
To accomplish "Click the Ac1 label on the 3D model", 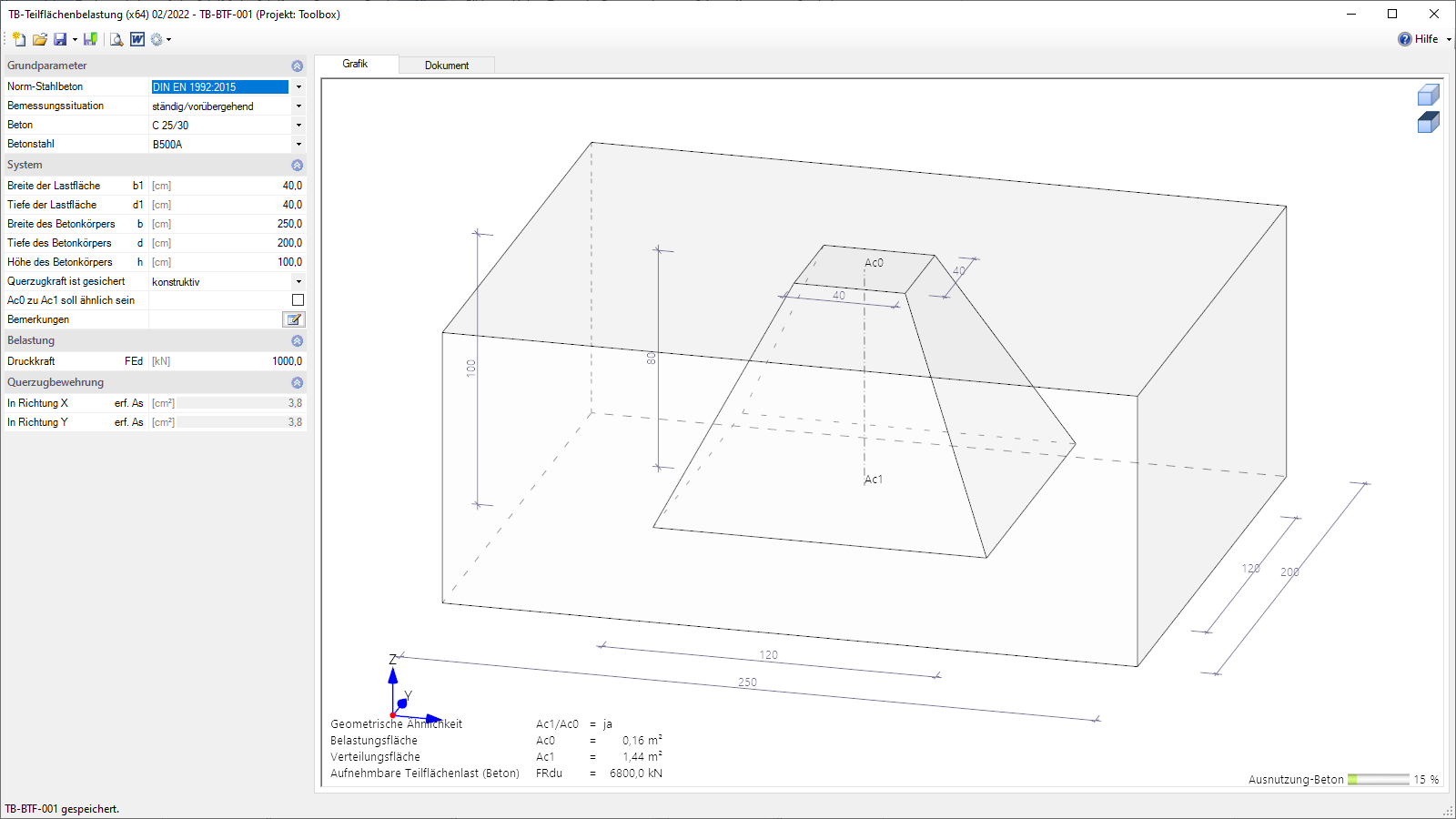I will click(x=874, y=480).
